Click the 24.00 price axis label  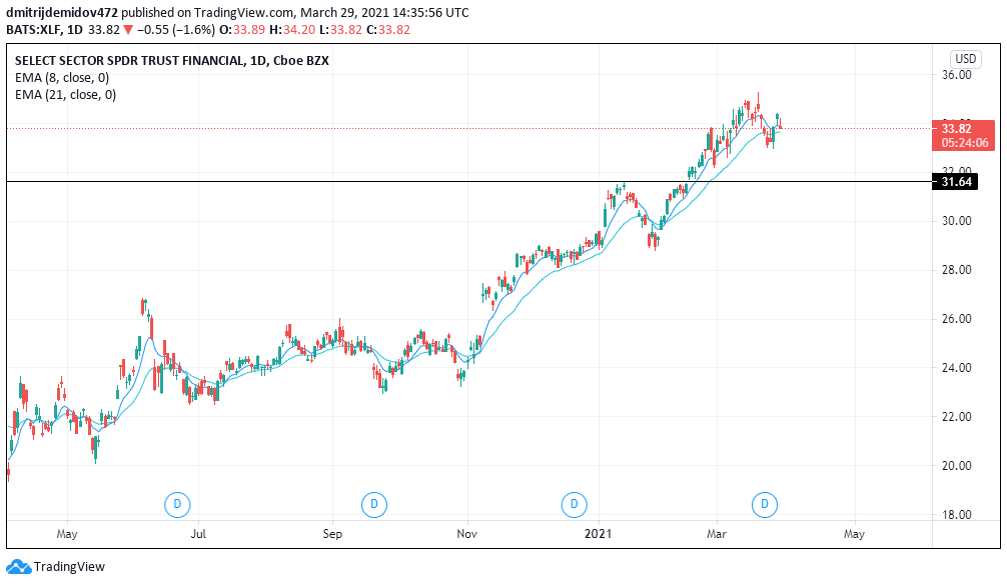[956, 367]
